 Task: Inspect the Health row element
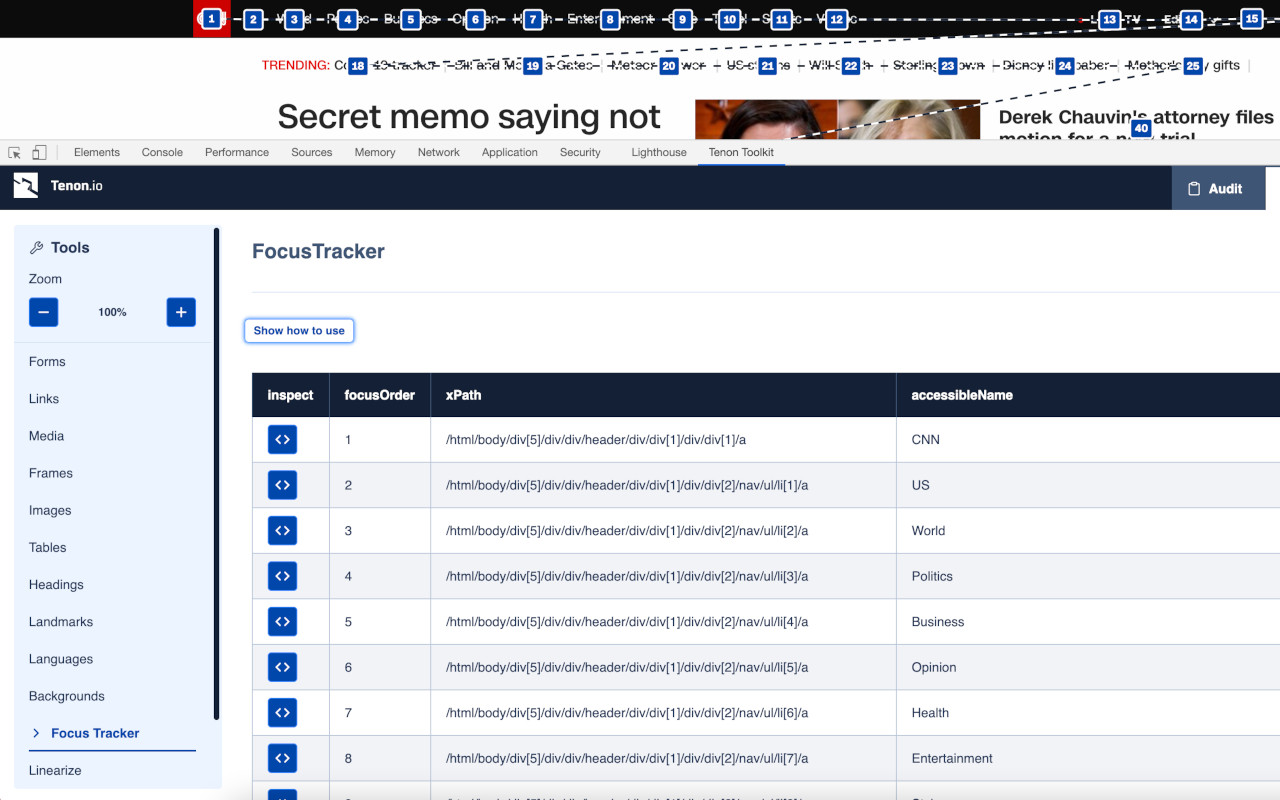coord(282,713)
